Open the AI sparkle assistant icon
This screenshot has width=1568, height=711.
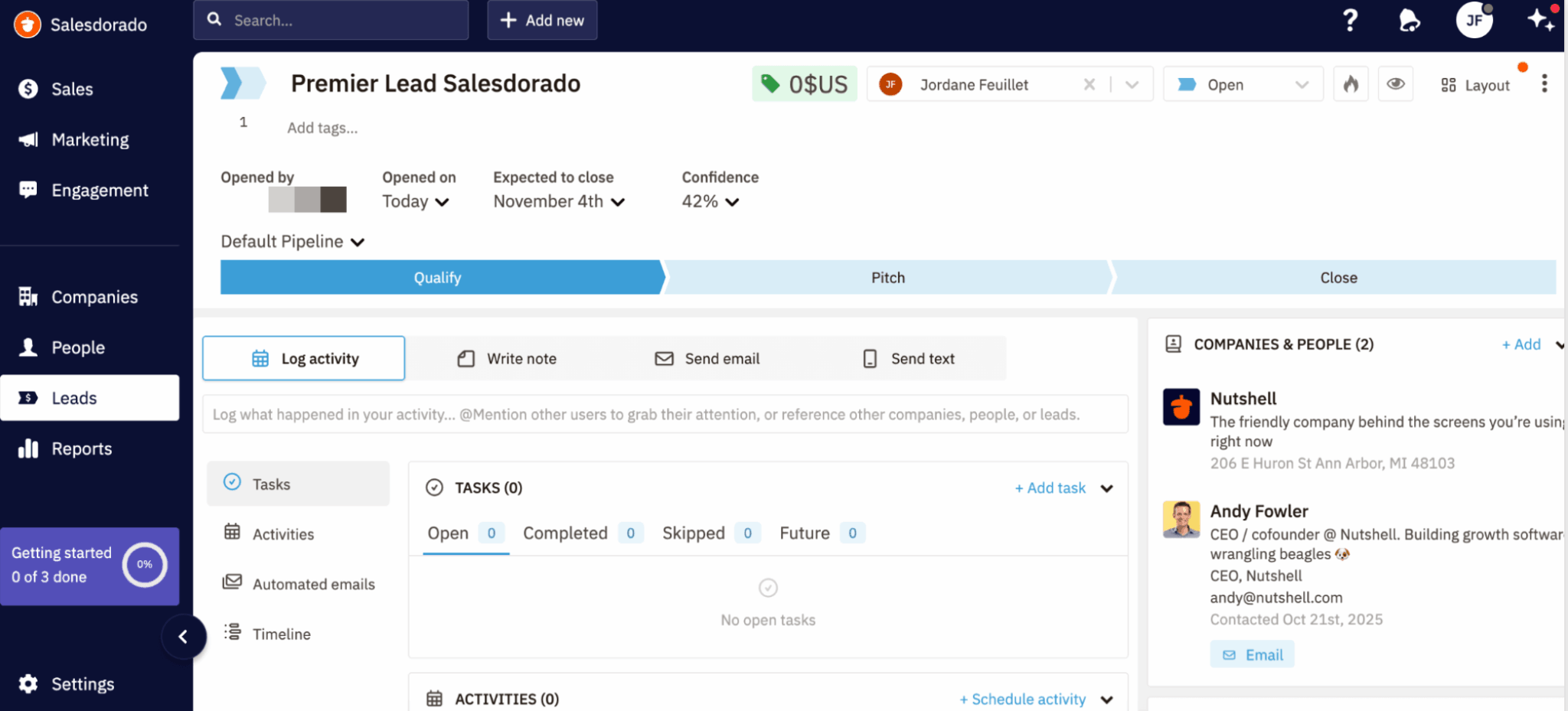[1540, 20]
